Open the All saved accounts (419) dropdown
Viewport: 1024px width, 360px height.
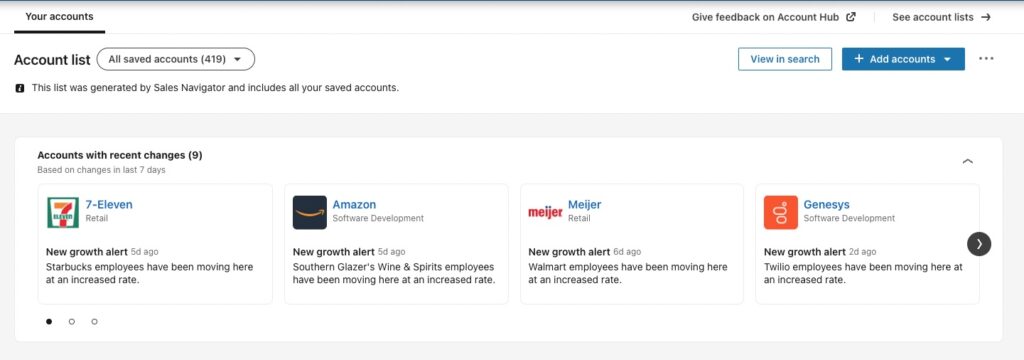[x=176, y=59]
